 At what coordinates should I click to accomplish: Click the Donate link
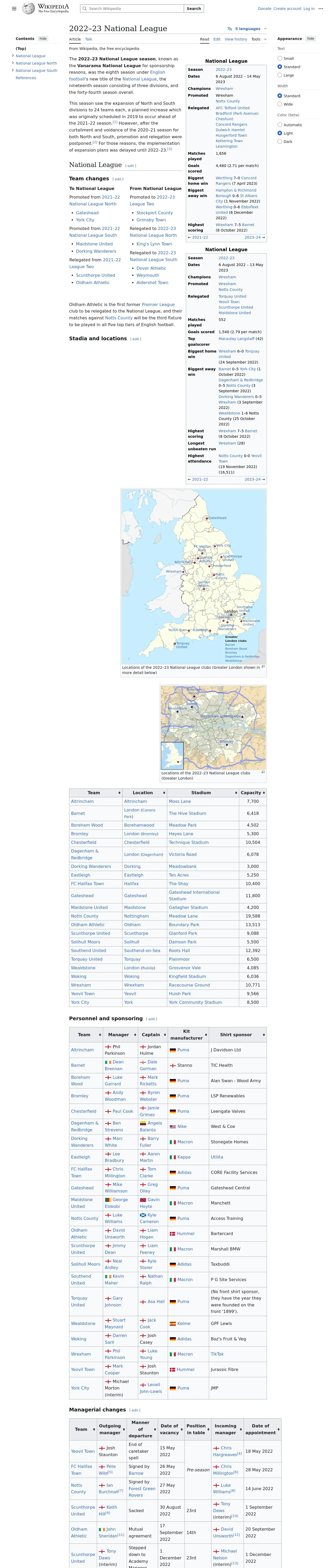tap(265, 9)
